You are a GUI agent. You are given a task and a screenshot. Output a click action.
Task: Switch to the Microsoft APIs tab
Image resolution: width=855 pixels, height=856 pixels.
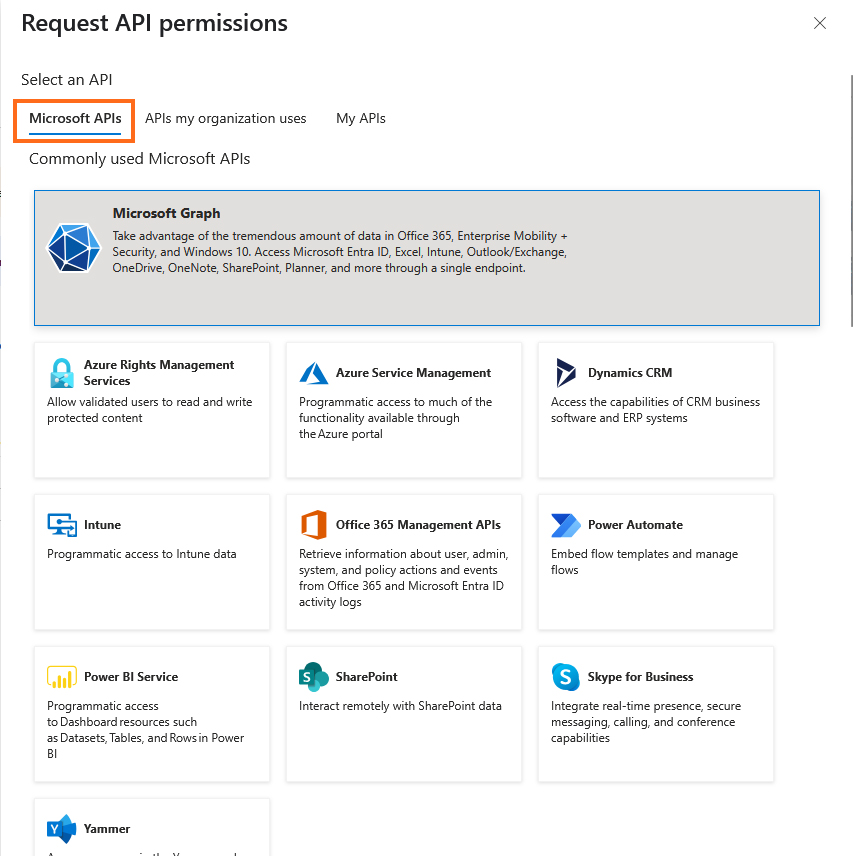pos(75,118)
